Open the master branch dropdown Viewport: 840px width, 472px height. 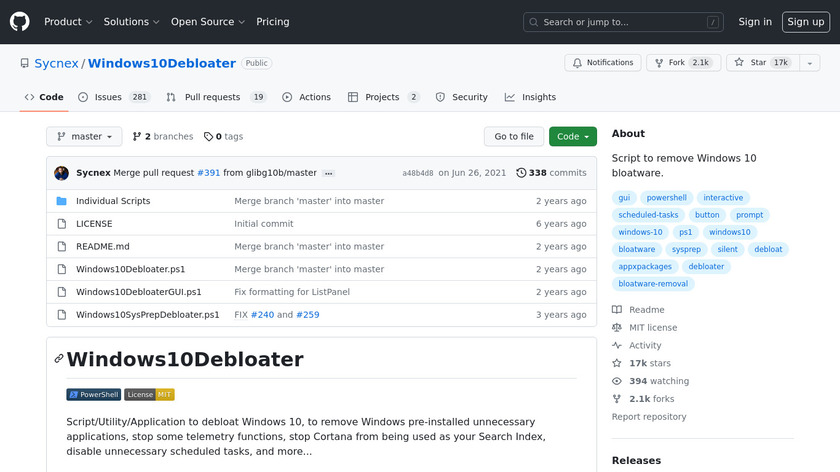pos(84,137)
